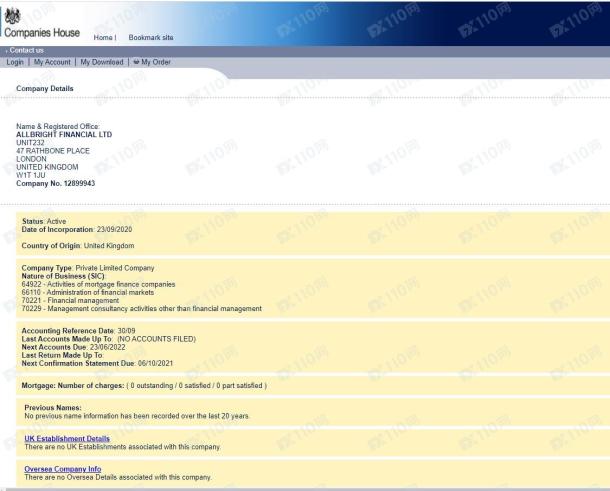Open the My Account menu item
The width and height of the screenshot is (610, 491).
pos(52,62)
